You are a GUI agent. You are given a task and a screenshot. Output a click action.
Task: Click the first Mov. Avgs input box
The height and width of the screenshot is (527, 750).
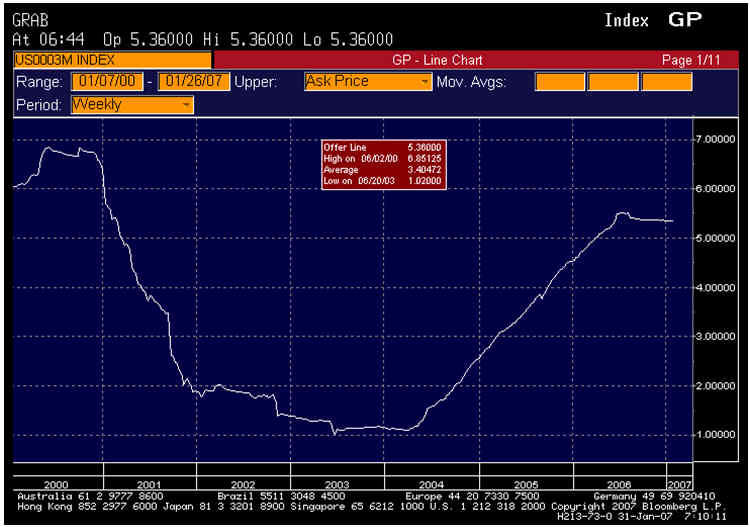point(559,82)
